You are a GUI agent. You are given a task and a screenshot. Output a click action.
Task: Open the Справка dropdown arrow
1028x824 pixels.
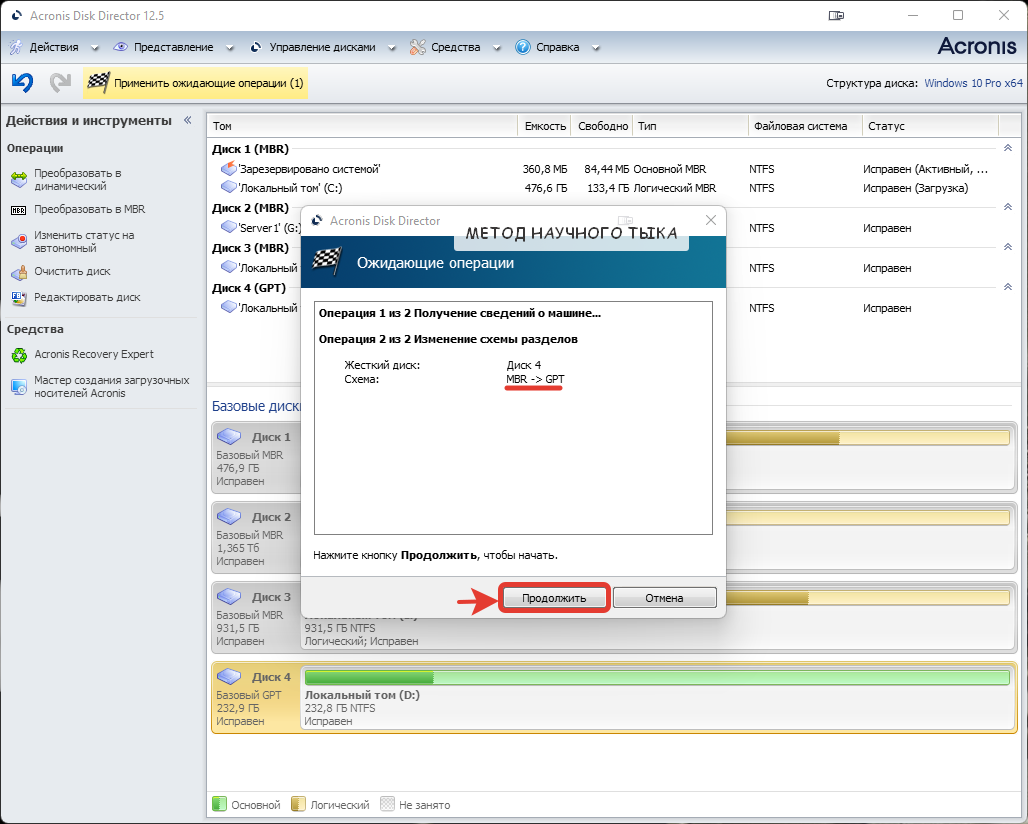pyautogui.click(x=595, y=48)
